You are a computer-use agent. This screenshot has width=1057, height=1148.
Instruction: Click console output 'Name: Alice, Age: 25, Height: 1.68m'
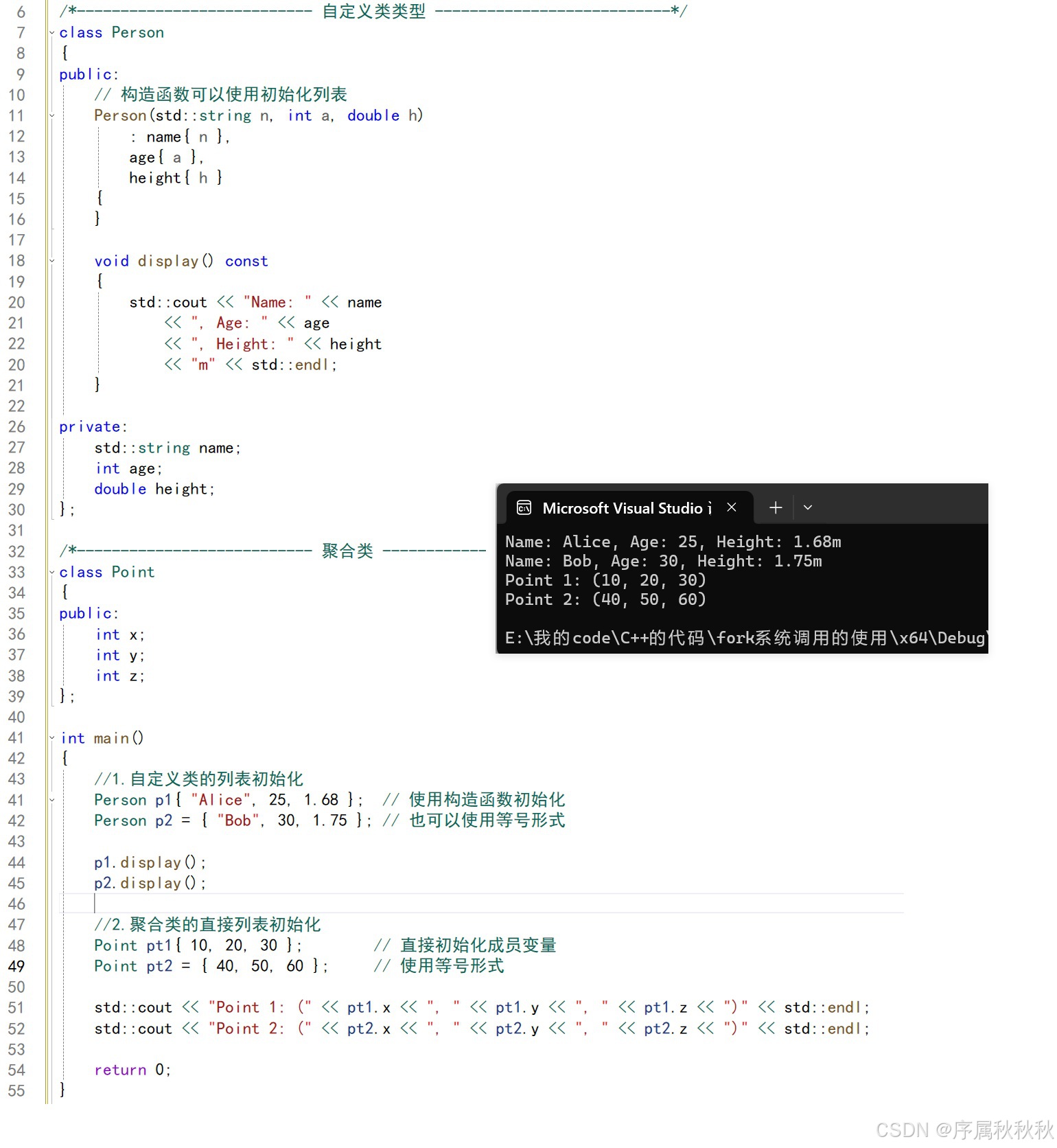coord(673,542)
